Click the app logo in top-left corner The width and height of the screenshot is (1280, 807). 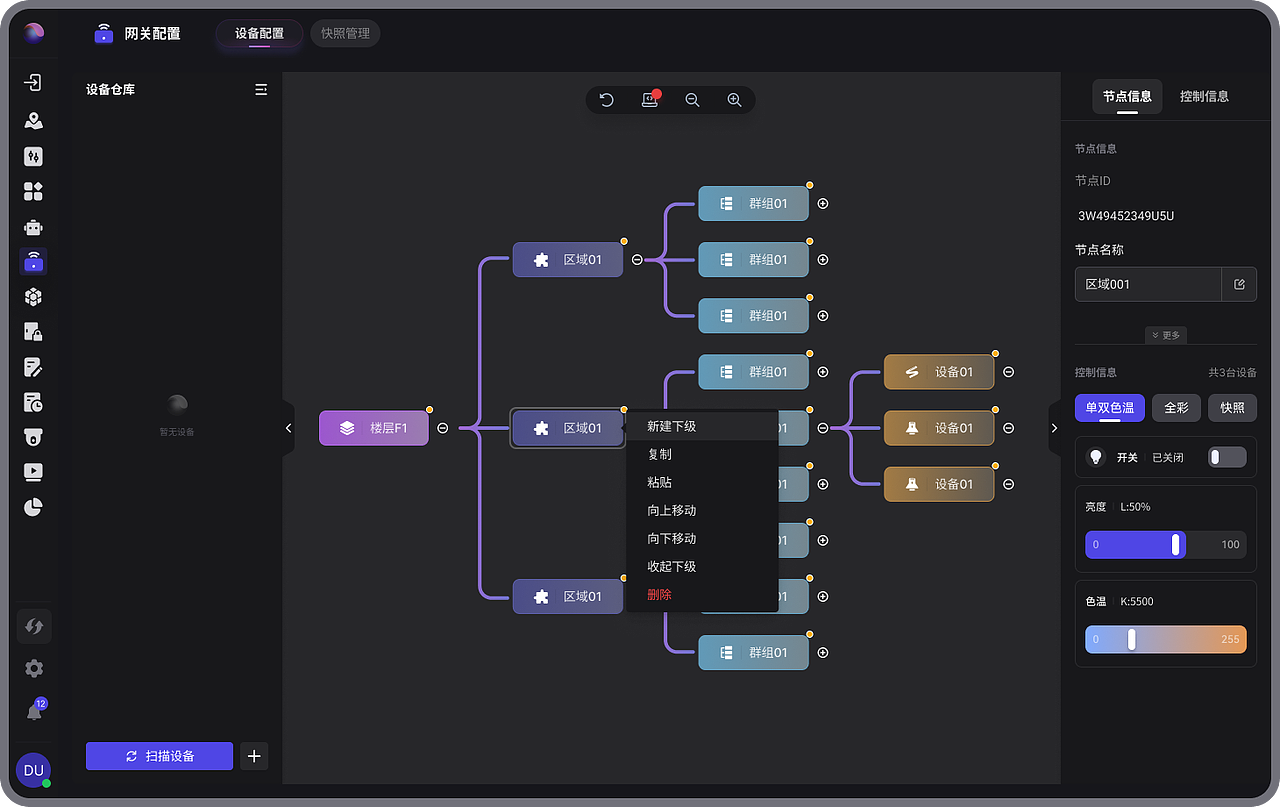(34, 33)
